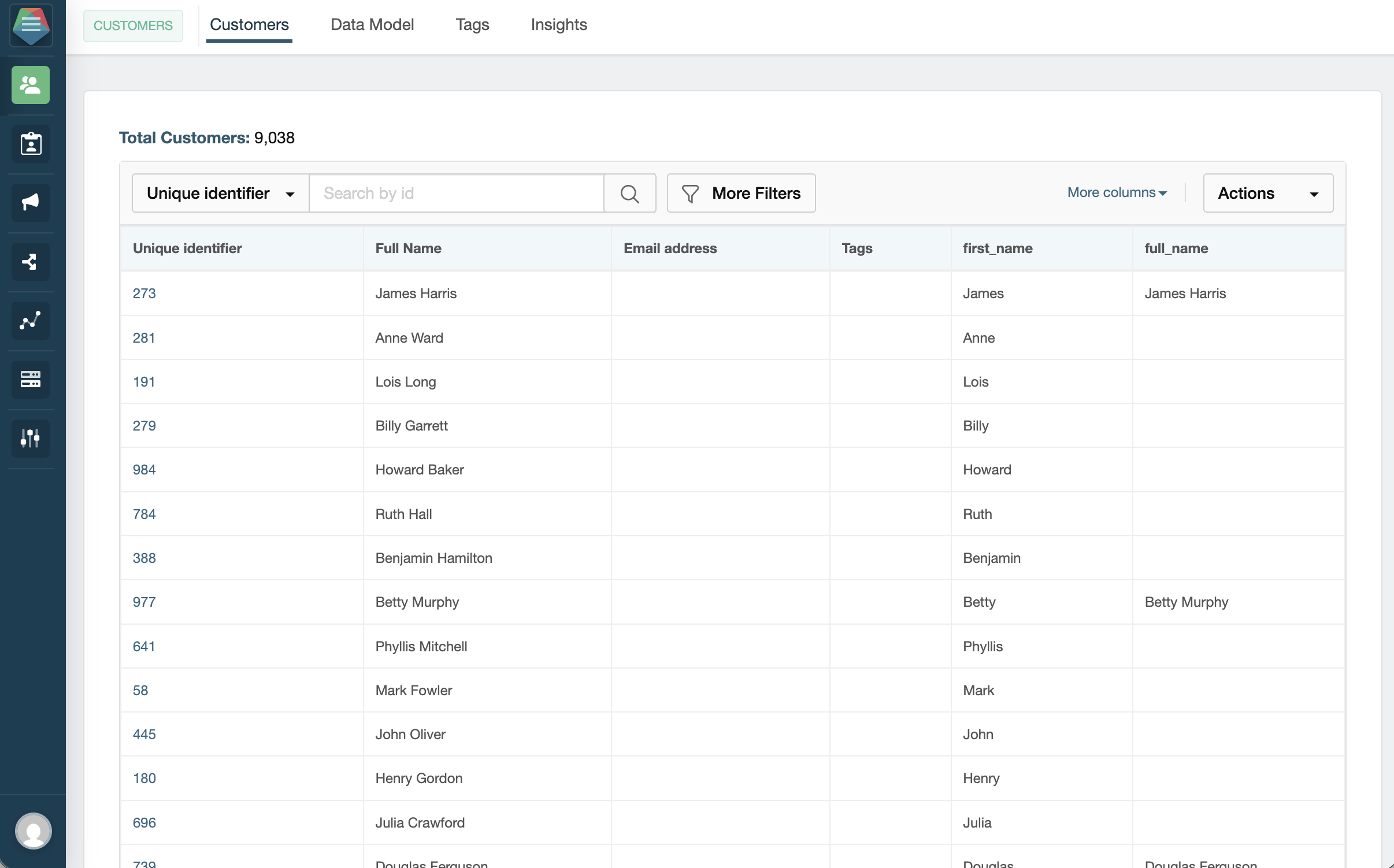Focus the Search by id input field
Screen dimensions: 1394x868
pos(457,193)
